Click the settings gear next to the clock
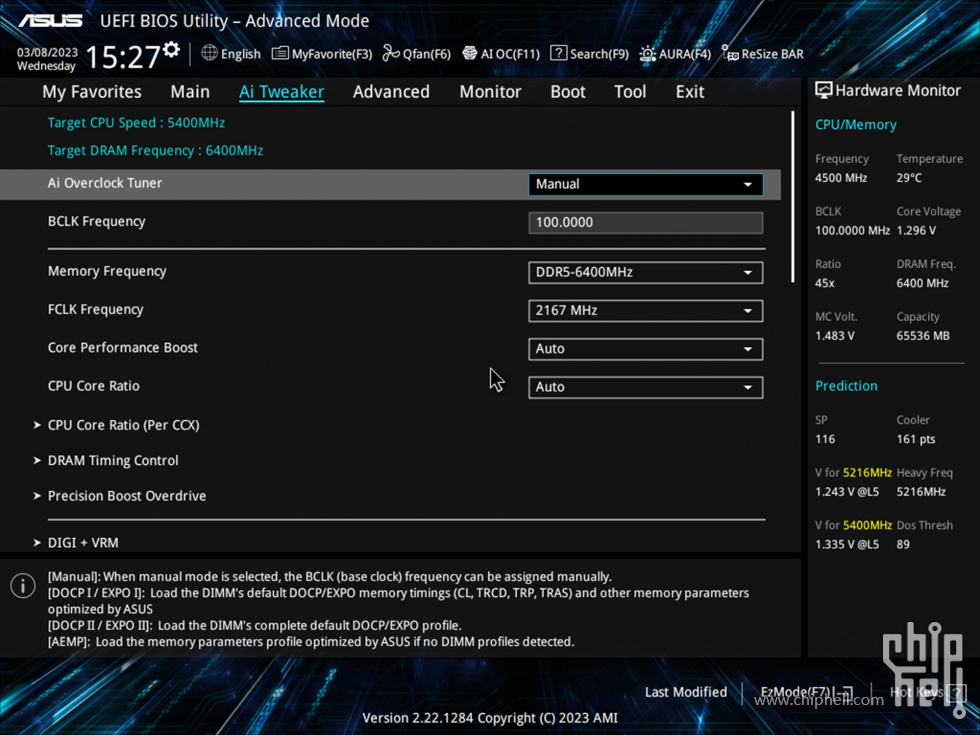Viewport: 980px width, 735px height. 171,49
